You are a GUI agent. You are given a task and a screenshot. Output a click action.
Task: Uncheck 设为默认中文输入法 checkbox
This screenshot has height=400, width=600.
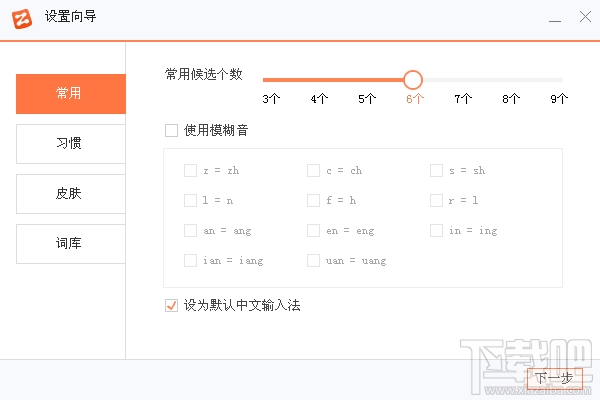(171, 305)
